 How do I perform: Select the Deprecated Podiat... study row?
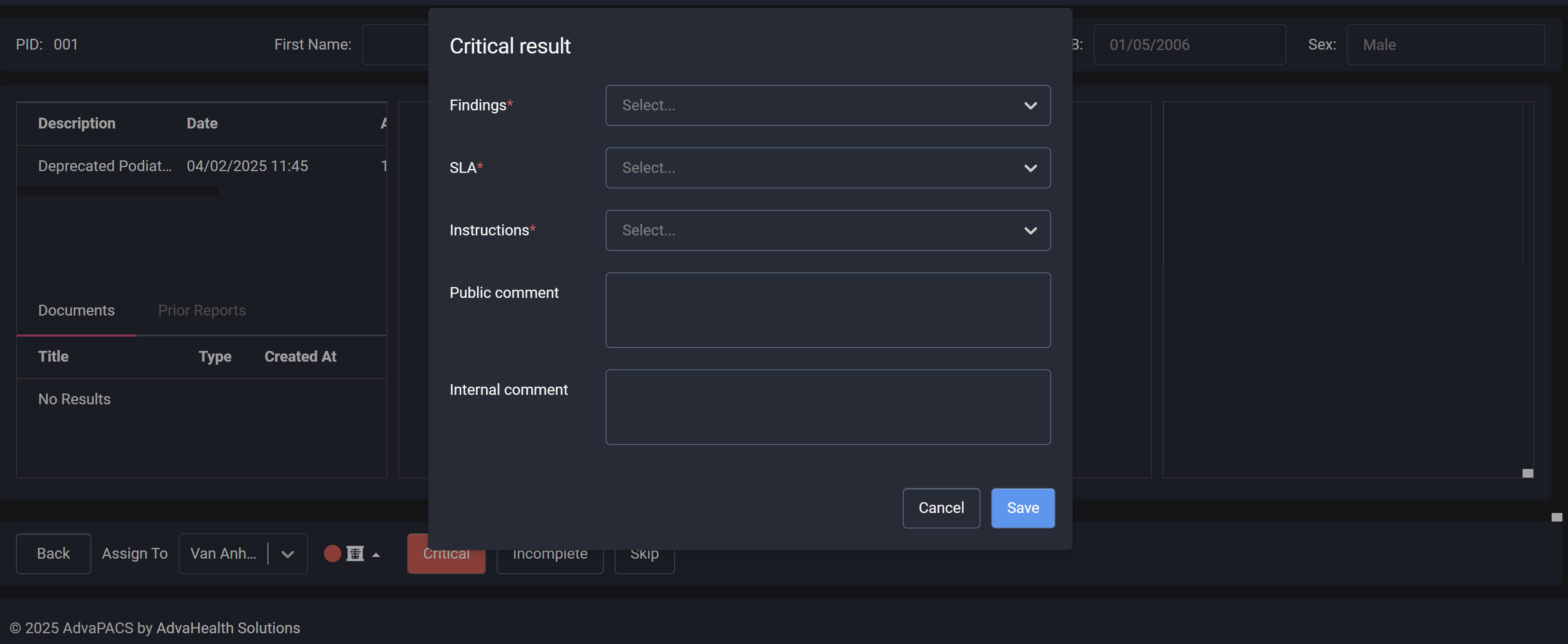202,166
